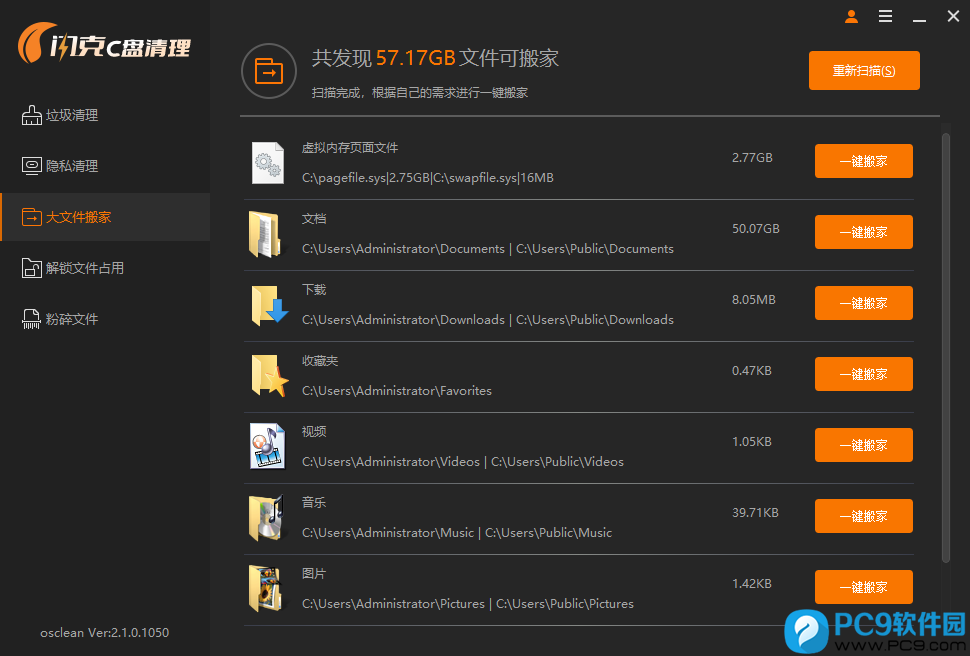Click the 2.77GB size value
This screenshot has width=970, height=656.
click(x=752, y=158)
